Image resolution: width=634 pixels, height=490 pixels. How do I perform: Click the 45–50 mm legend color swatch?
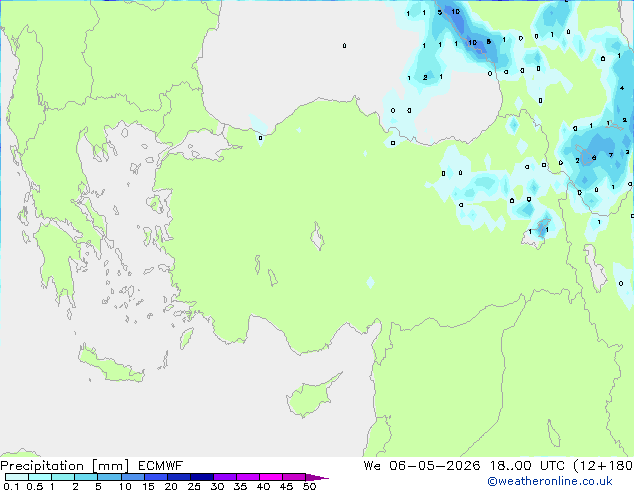[x=294, y=477]
